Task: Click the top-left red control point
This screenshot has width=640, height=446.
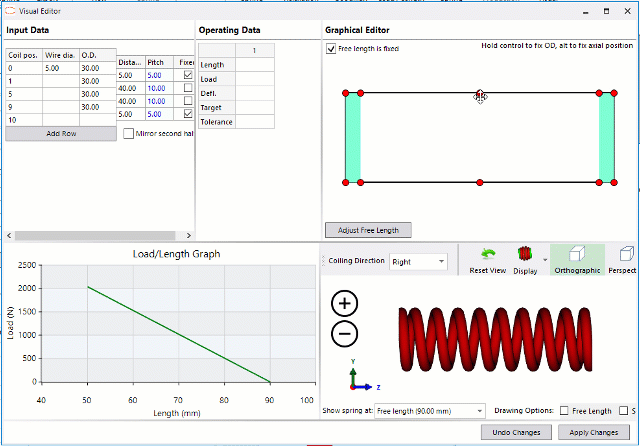Action: point(346,93)
